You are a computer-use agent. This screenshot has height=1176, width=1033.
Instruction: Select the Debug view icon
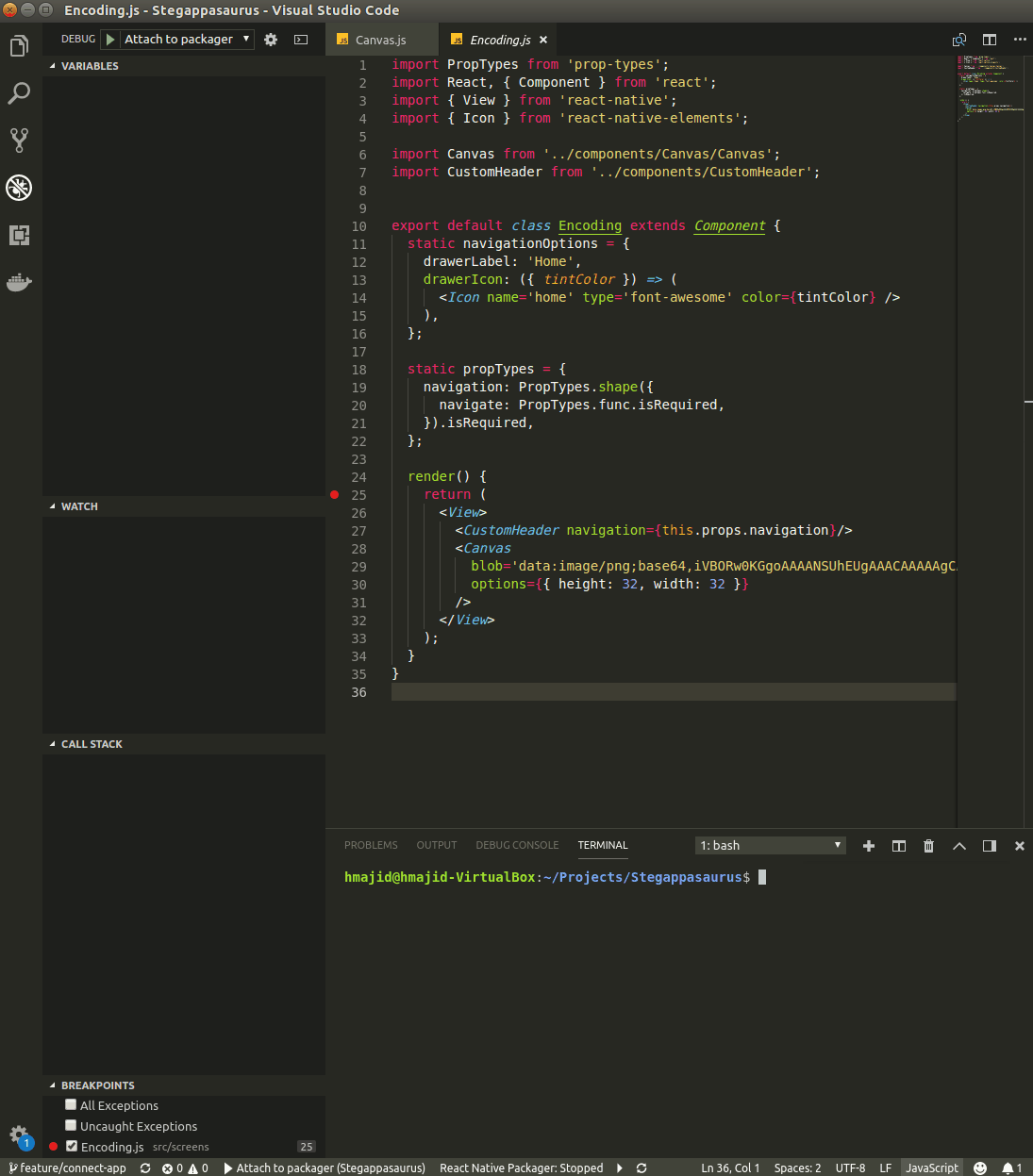(19, 187)
